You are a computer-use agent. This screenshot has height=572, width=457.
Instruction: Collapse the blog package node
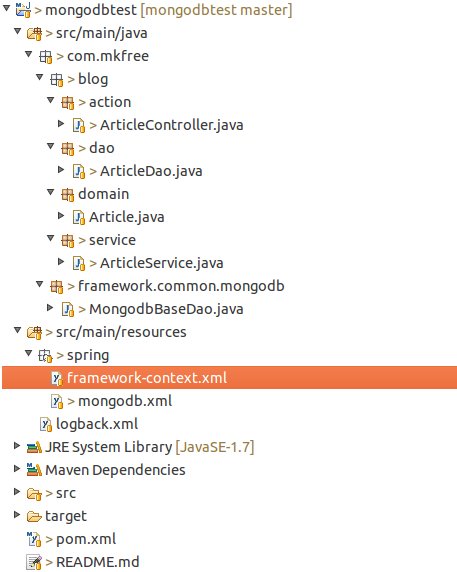tap(40, 77)
